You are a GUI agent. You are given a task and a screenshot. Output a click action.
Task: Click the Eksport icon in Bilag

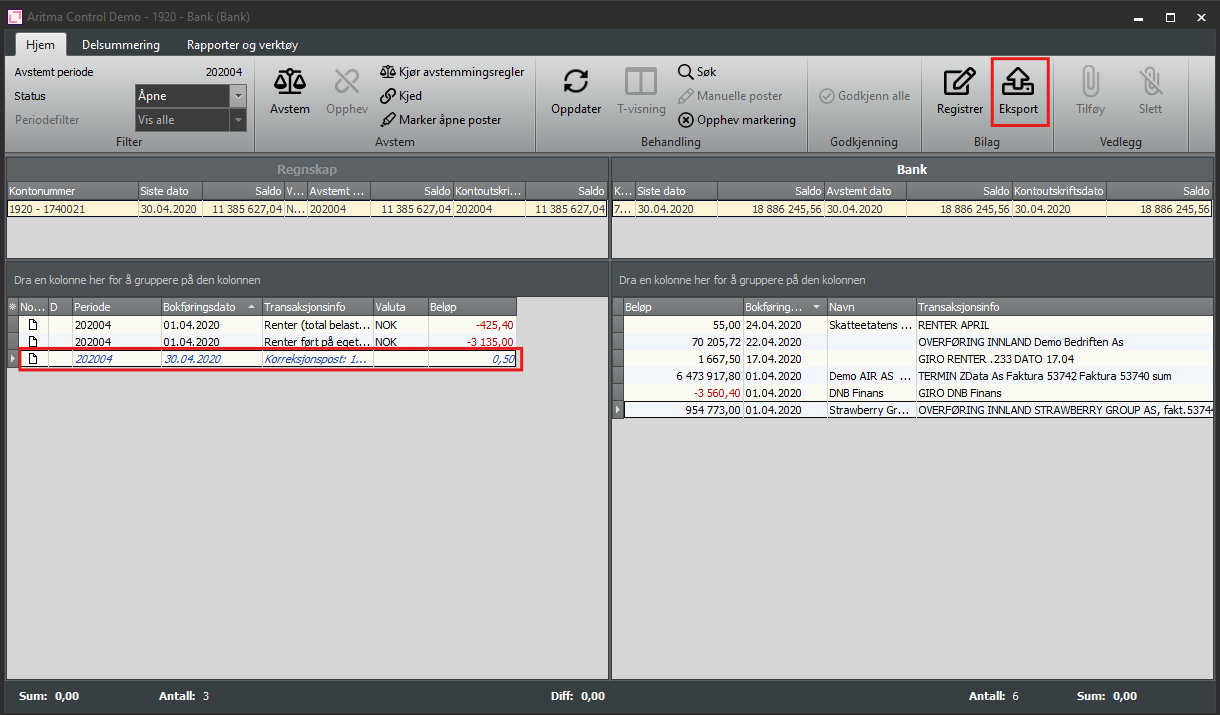tap(1019, 82)
